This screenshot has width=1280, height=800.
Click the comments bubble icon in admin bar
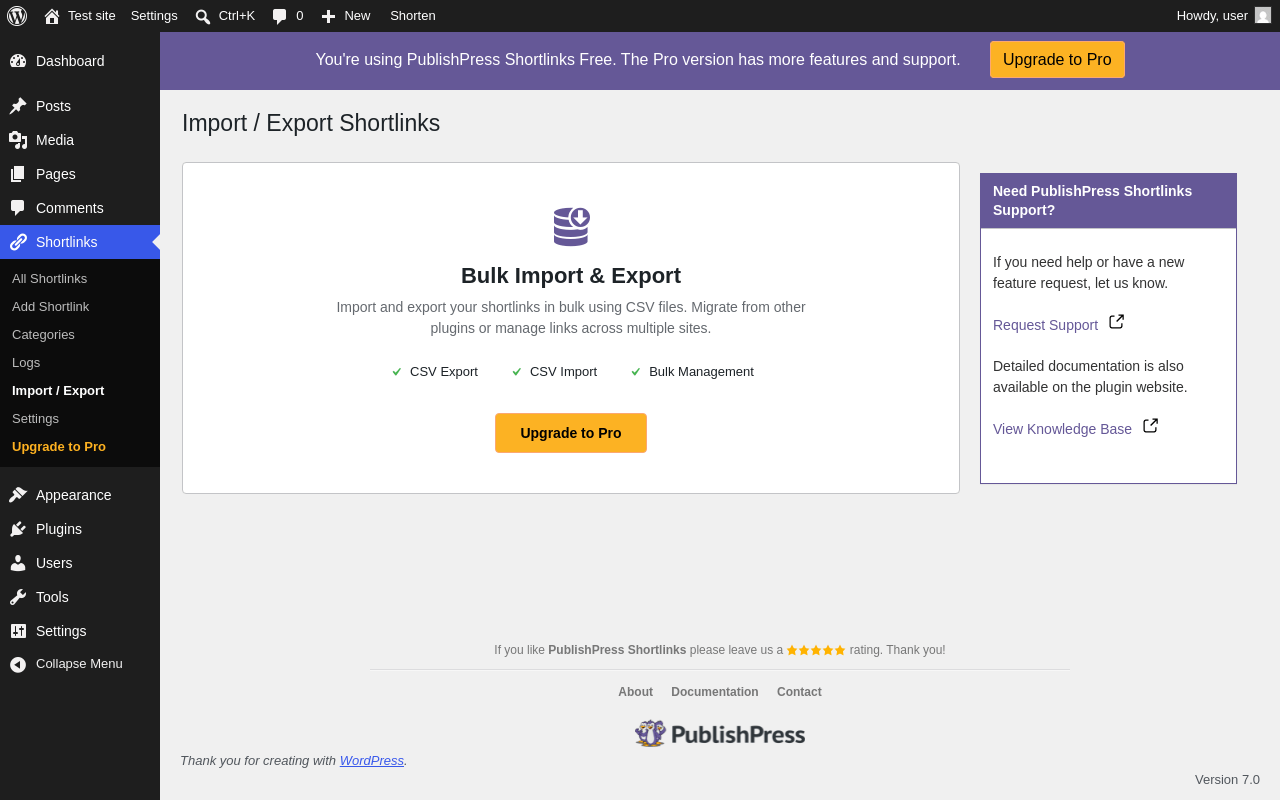(x=280, y=16)
